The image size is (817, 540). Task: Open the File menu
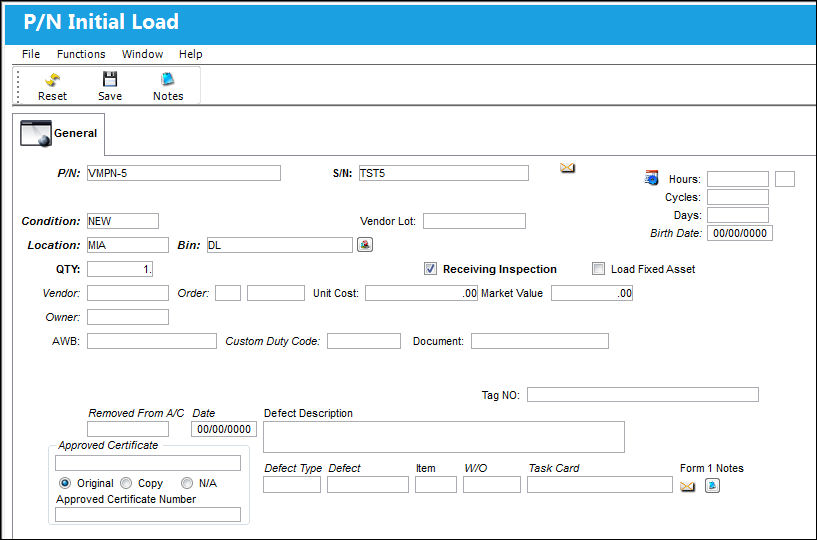pyautogui.click(x=31, y=54)
